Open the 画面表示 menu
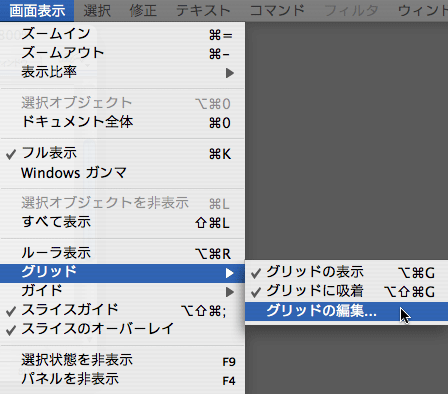Viewport: 448px width, 394px height. click(x=37, y=11)
